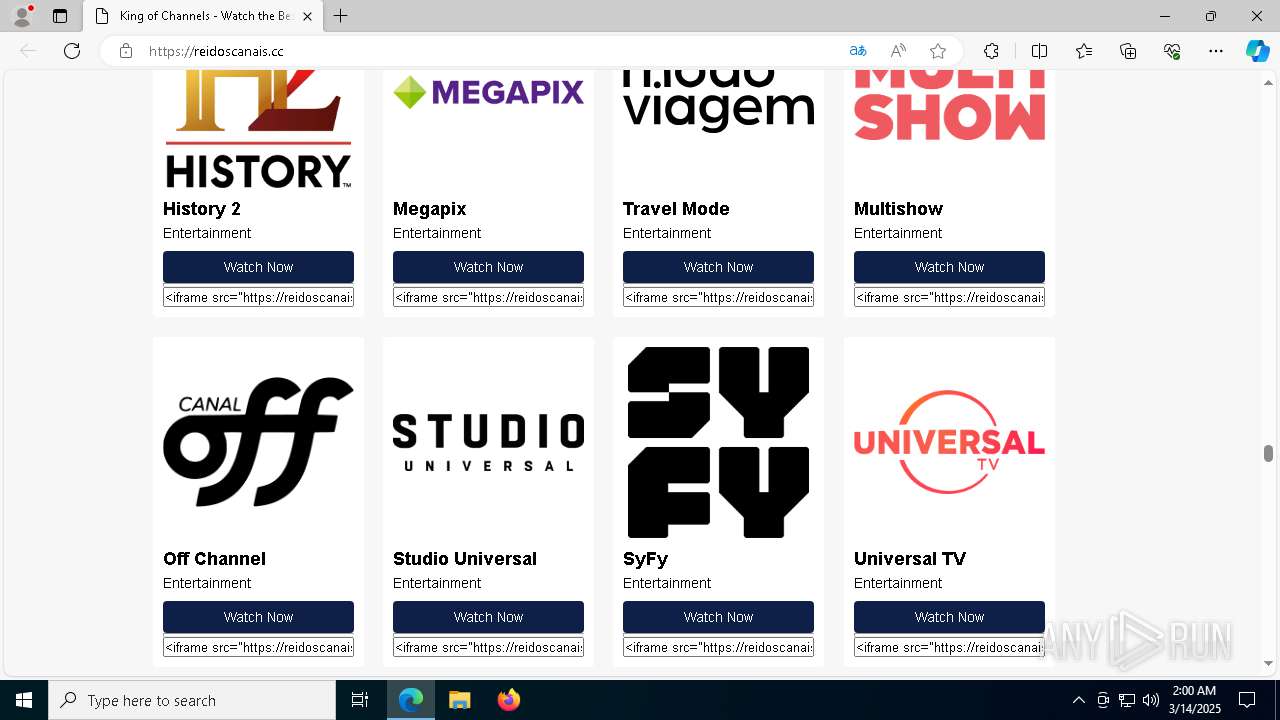Open the browser profile icon

(x=22, y=16)
